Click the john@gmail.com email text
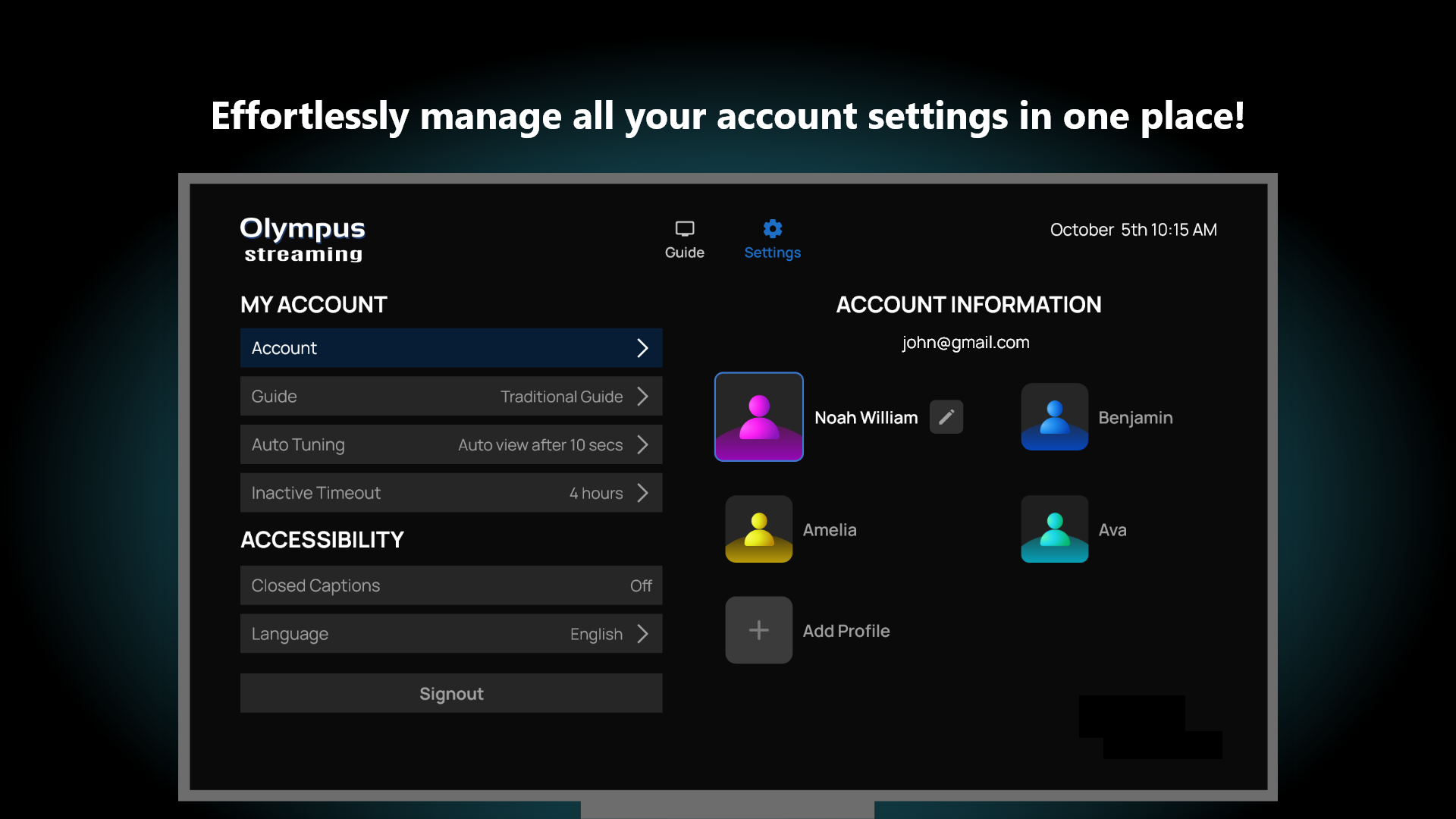The width and height of the screenshot is (1456, 819). click(965, 343)
